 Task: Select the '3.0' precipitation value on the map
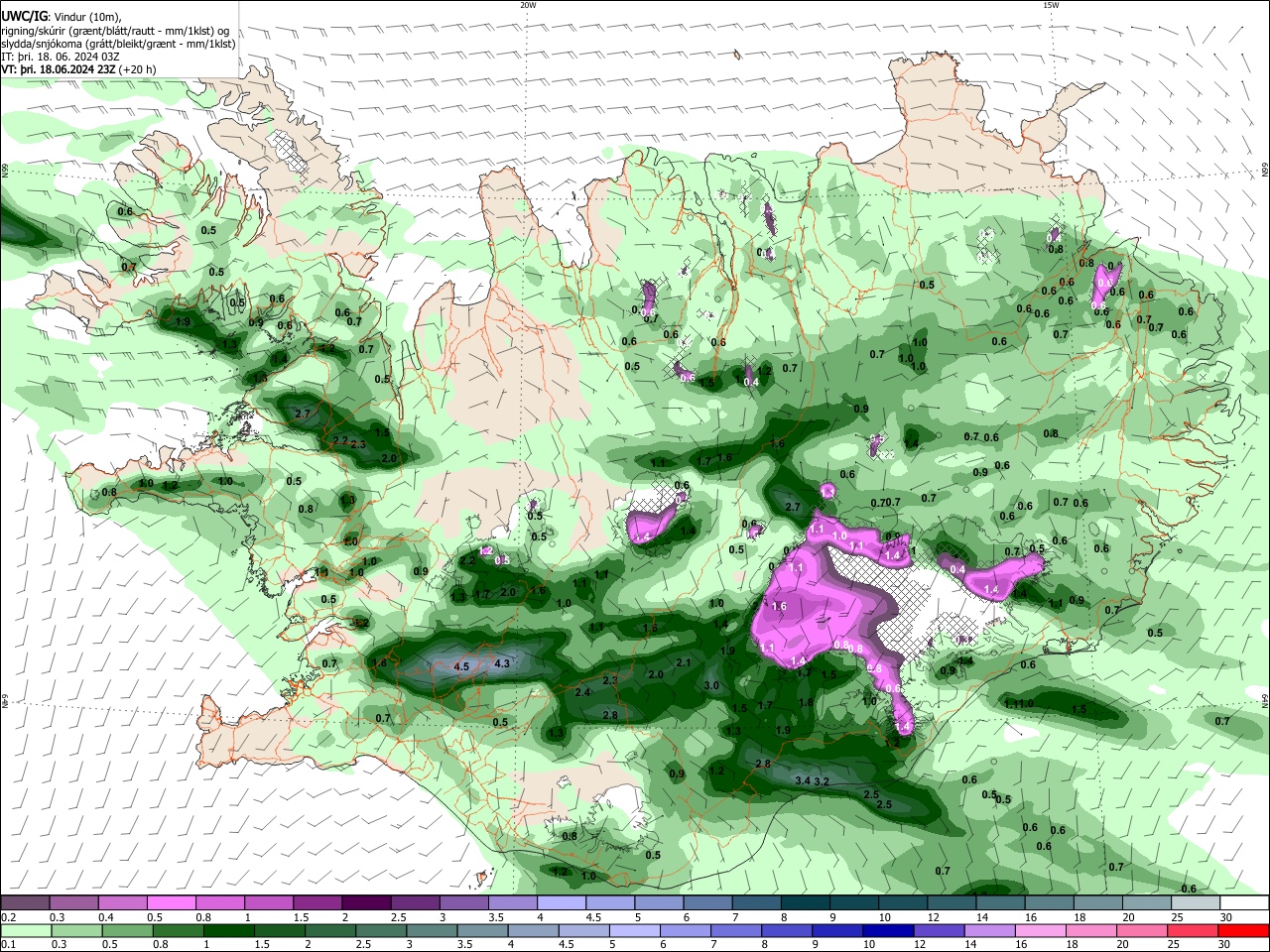click(711, 685)
